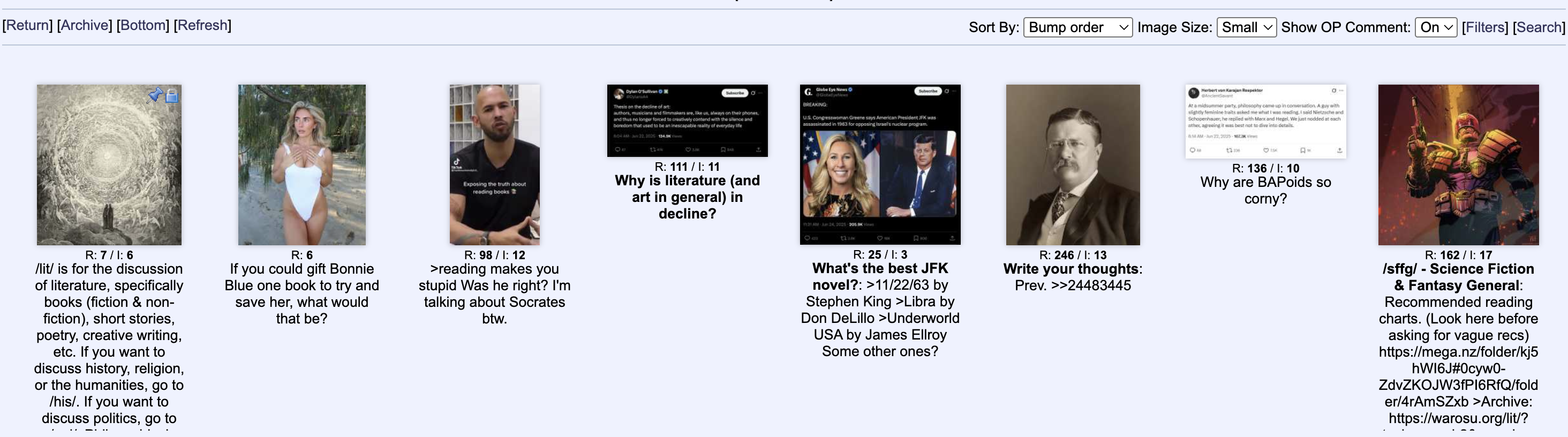Open the /sffg/ Science Fiction thumbnail
The image size is (1568, 437).
(x=1458, y=165)
